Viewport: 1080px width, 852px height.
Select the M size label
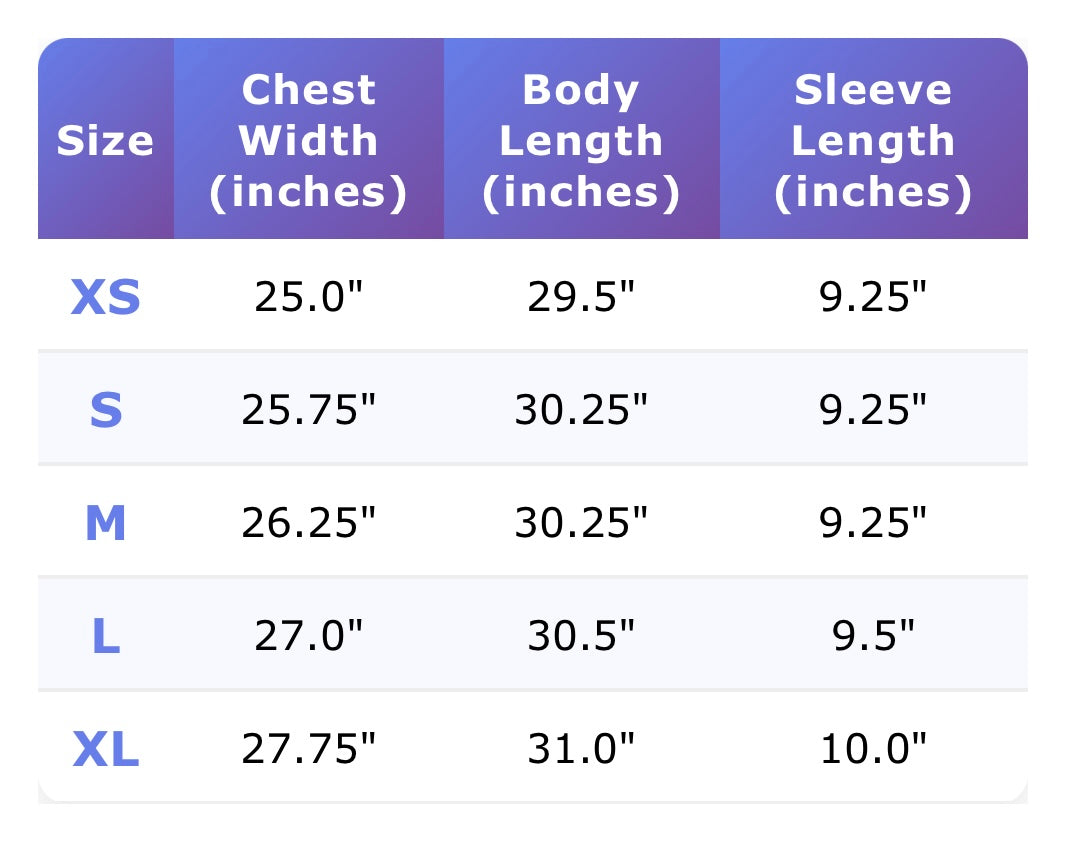105,523
